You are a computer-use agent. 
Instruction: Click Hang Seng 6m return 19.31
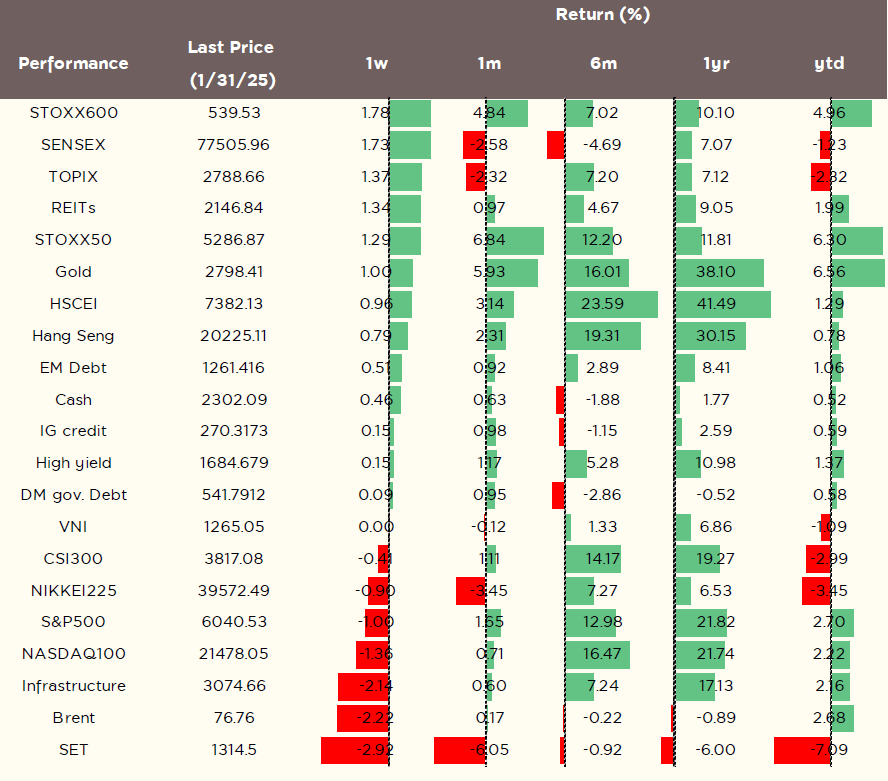[602, 336]
